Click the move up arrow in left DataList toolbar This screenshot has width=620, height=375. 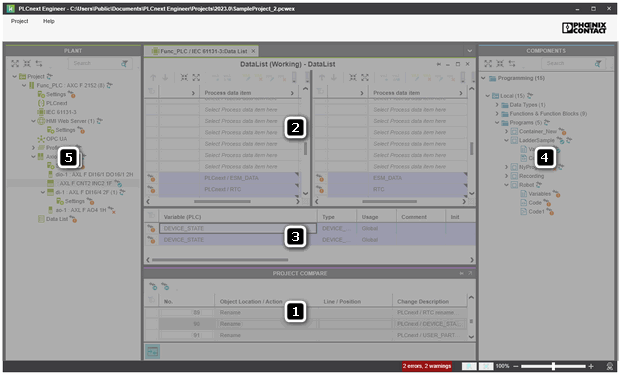click(x=153, y=78)
